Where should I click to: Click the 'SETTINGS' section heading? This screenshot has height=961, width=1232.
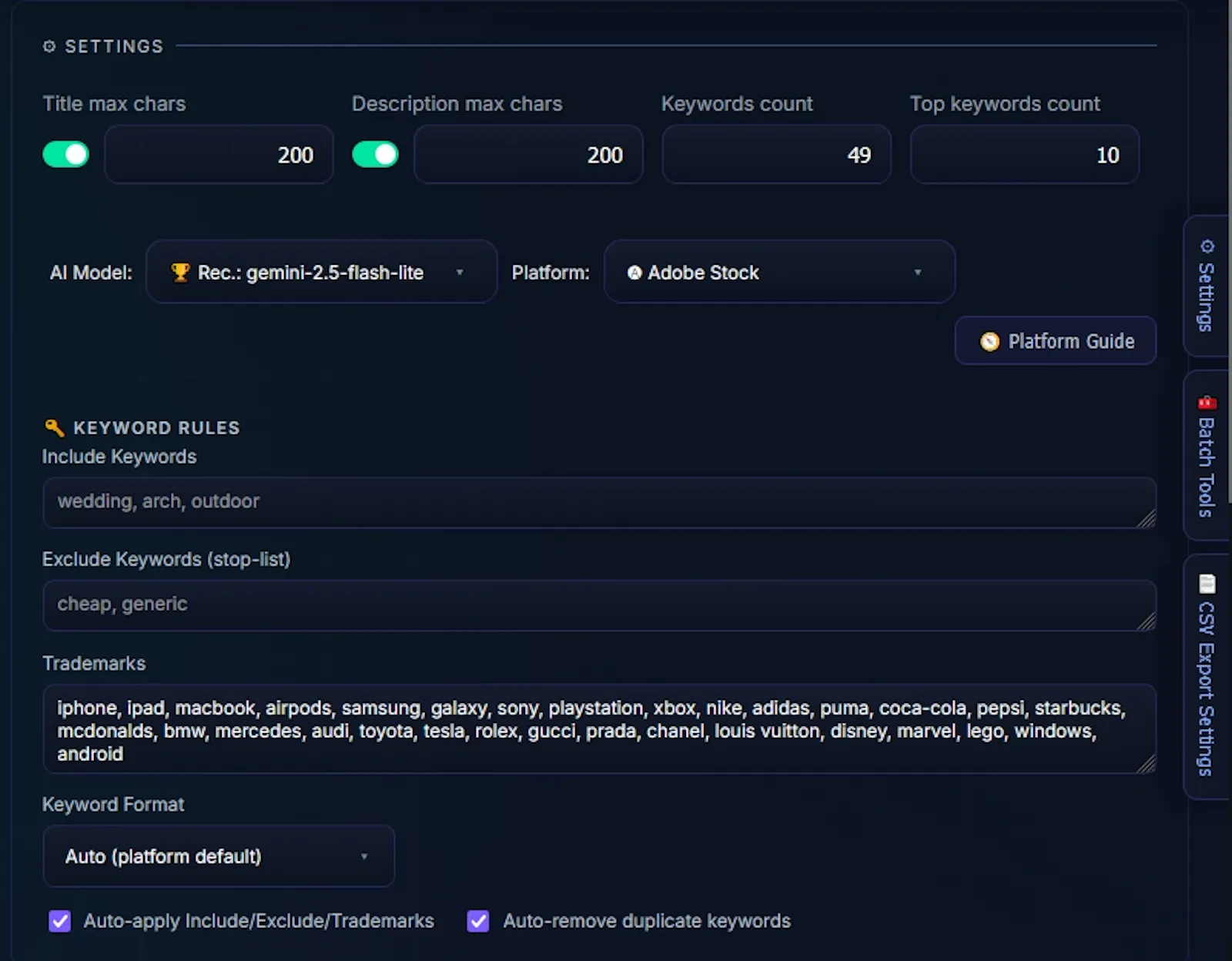click(114, 46)
